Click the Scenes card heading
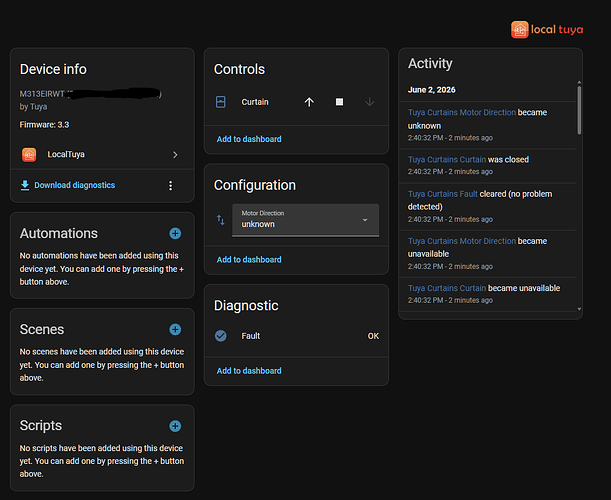This screenshot has height=500, width=611. 42,330
